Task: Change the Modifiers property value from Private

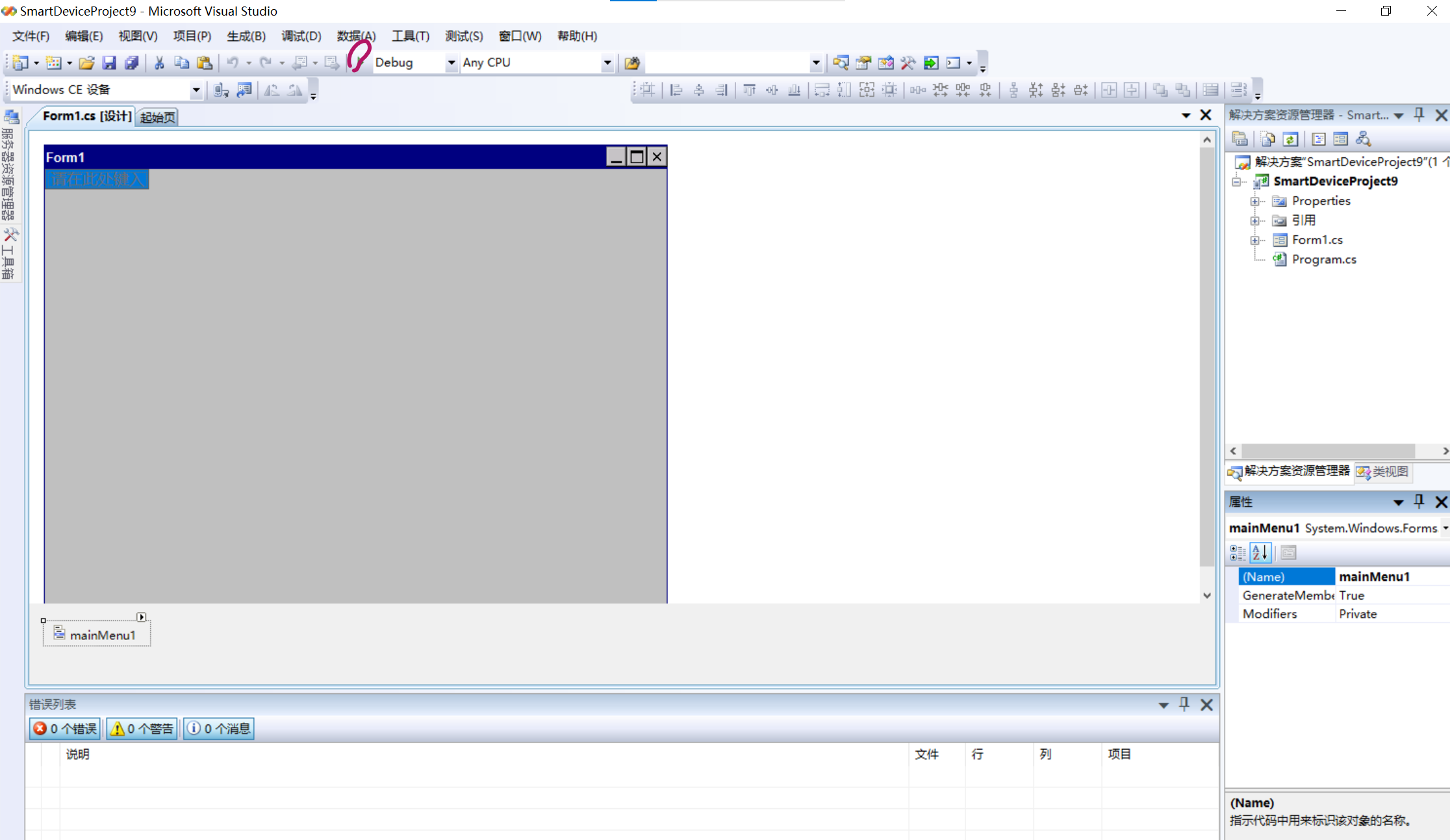Action: [x=1358, y=613]
